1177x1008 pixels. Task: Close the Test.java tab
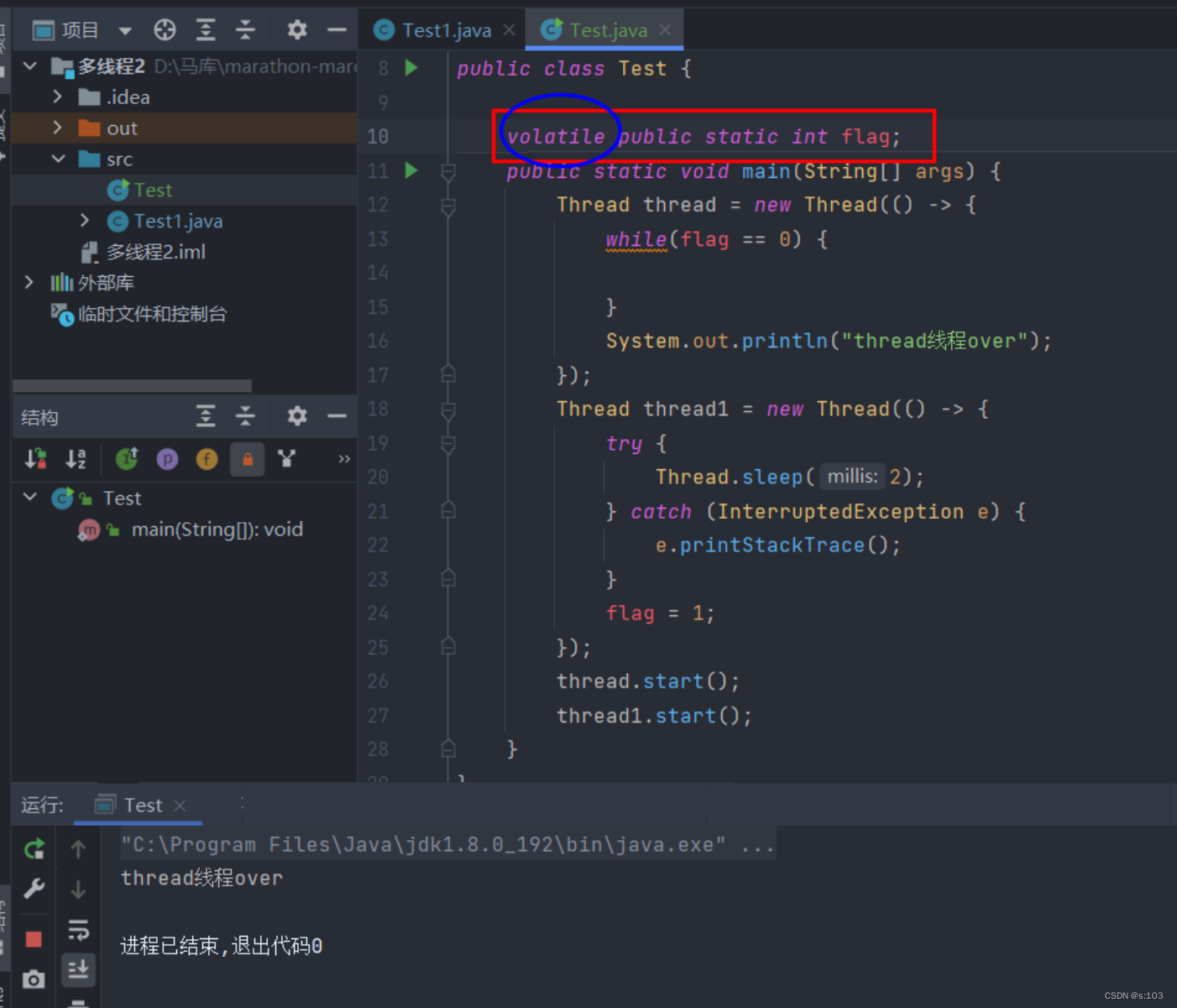coord(665,30)
